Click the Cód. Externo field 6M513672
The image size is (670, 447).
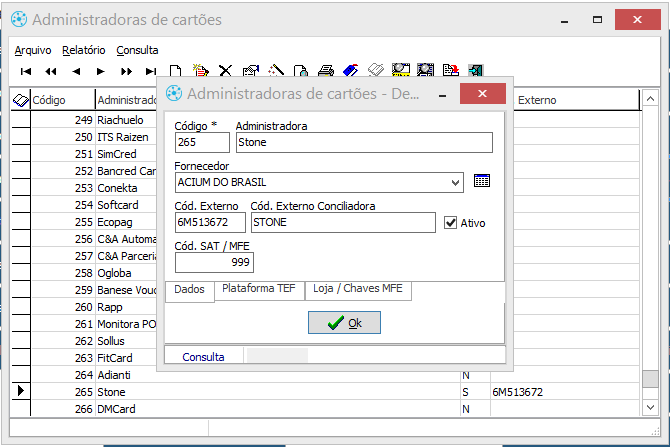[x=210, y=223]
